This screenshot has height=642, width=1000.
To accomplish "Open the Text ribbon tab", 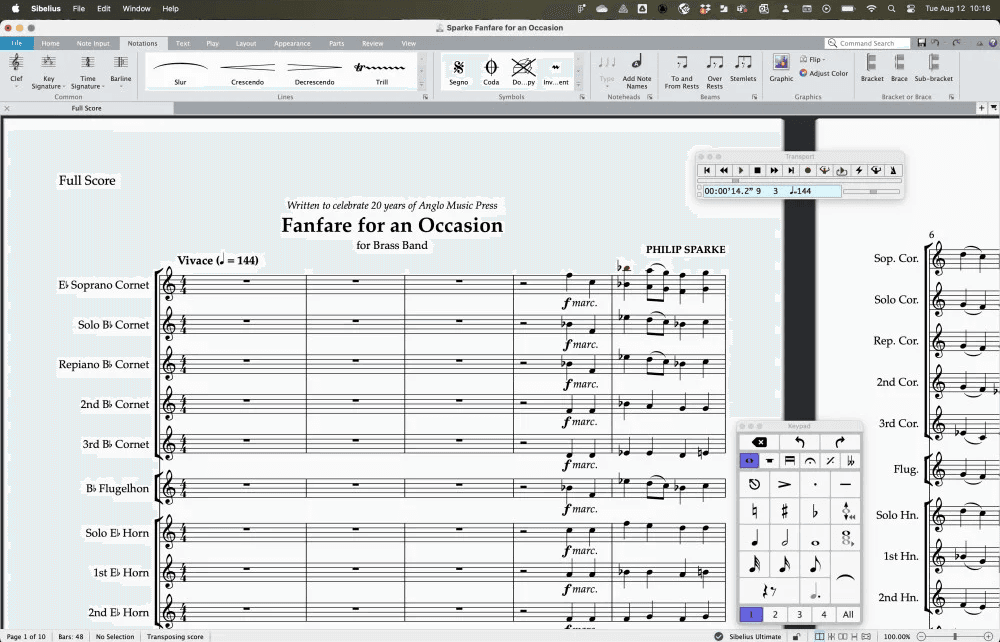I will (x=182, y=43).
